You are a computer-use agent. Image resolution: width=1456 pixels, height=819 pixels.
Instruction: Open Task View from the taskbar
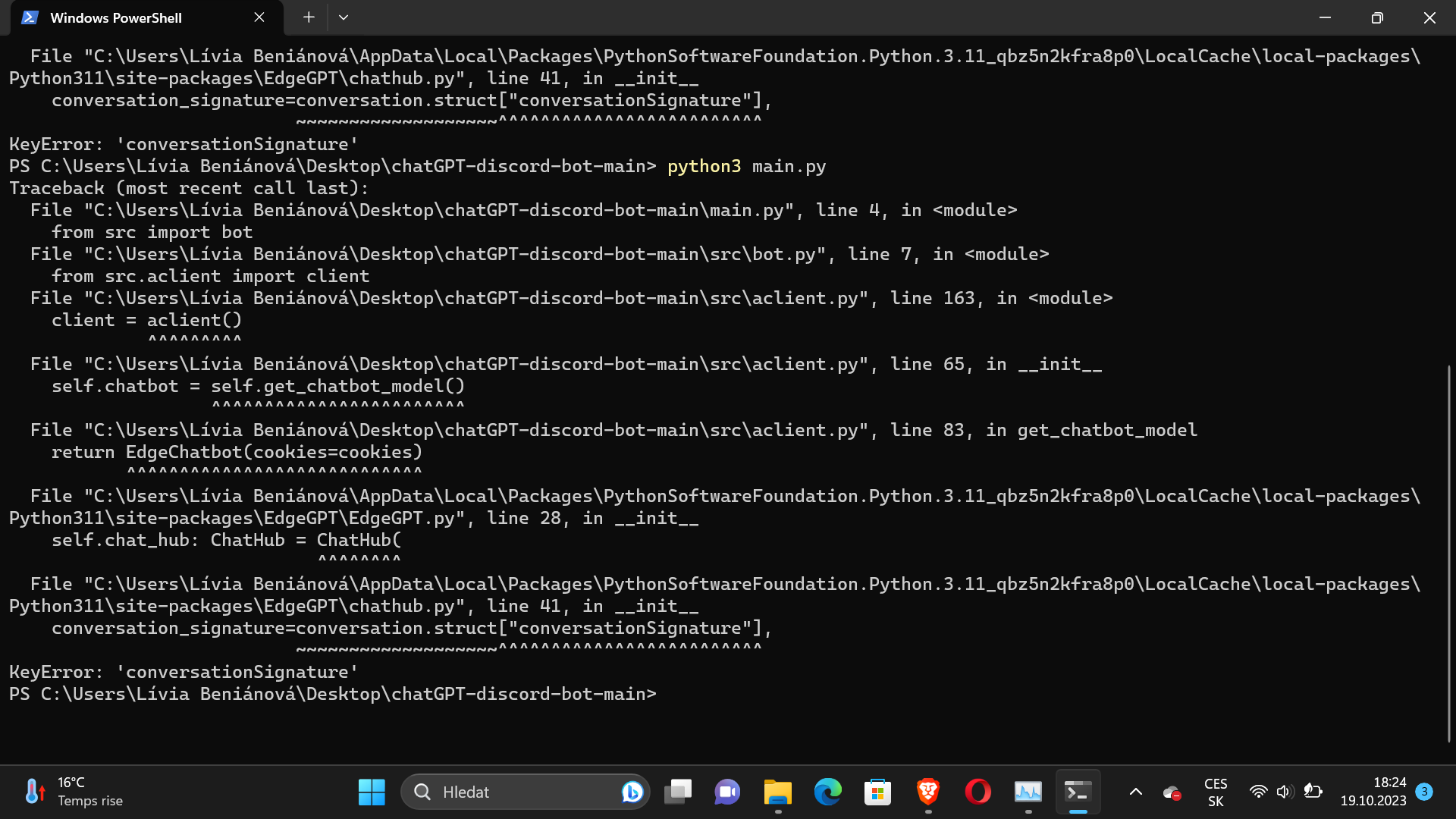point(677,792)
